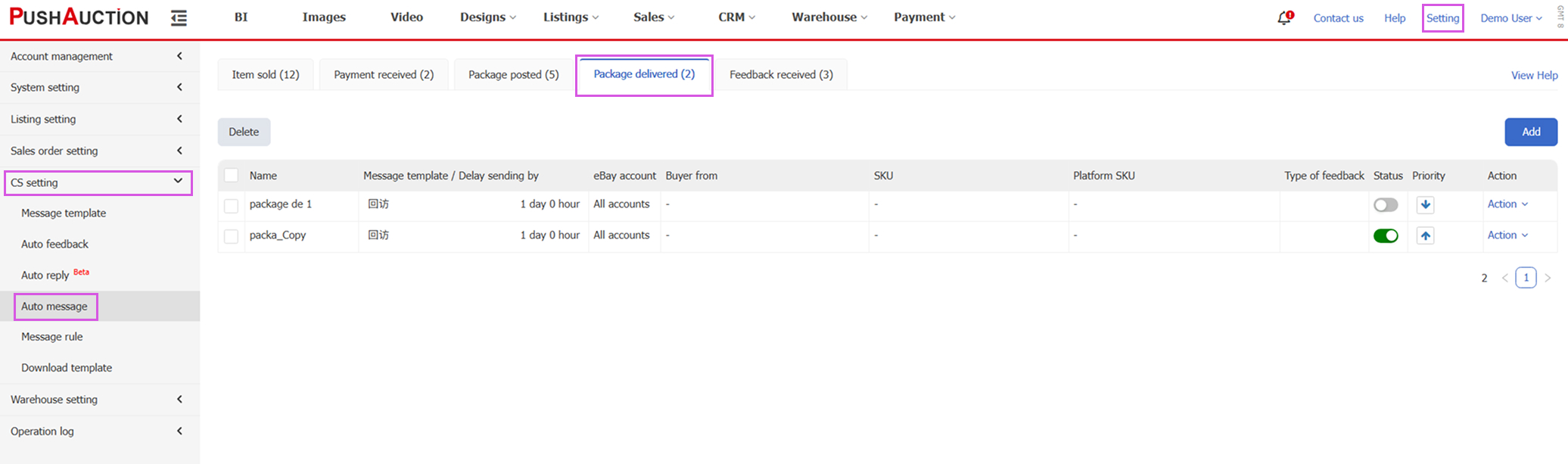
Task: Tick the checkbox for packa_Copy row
Action: [x=232, y=236]
